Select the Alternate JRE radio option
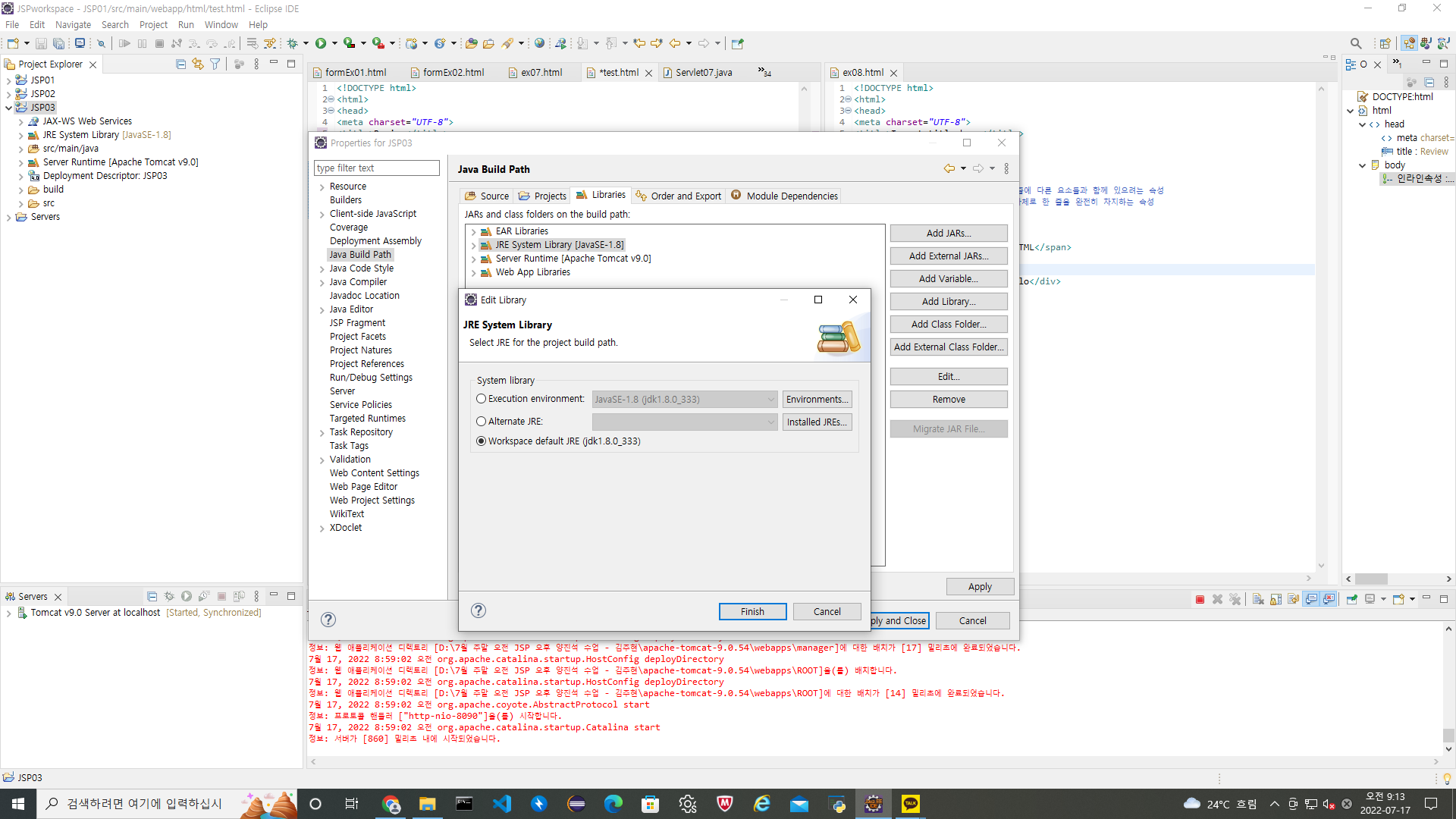This screenshot has height=819, width=1456. coord(481,422)
